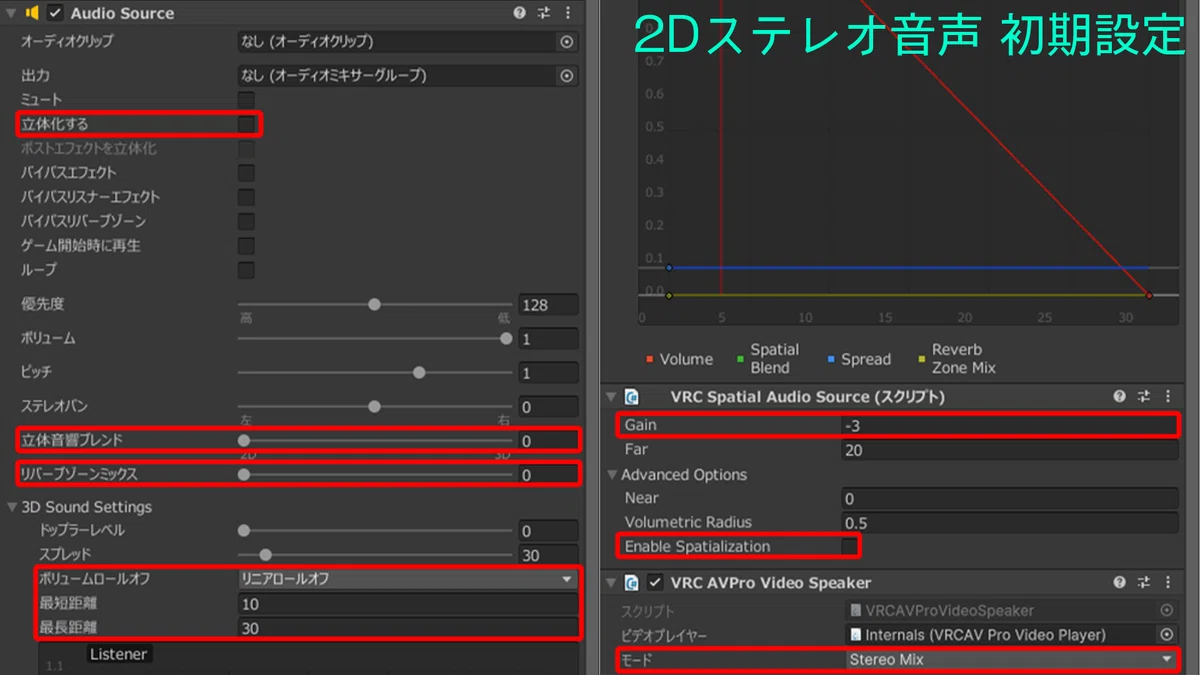Click the Audio Source speaker icon

[31, 13]
